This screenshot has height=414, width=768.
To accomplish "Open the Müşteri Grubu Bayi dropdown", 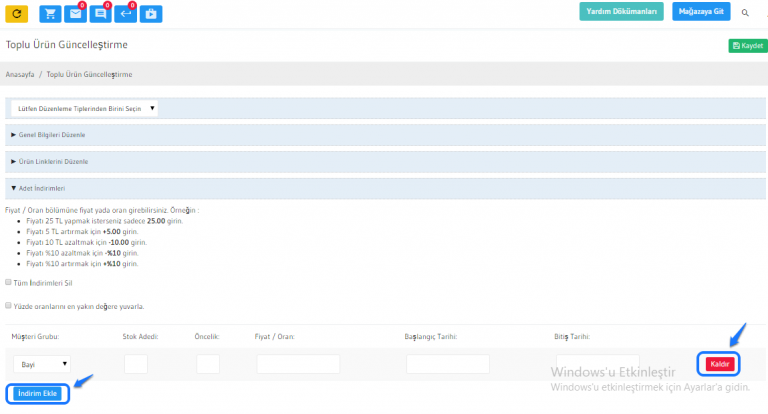I will 41,365.
